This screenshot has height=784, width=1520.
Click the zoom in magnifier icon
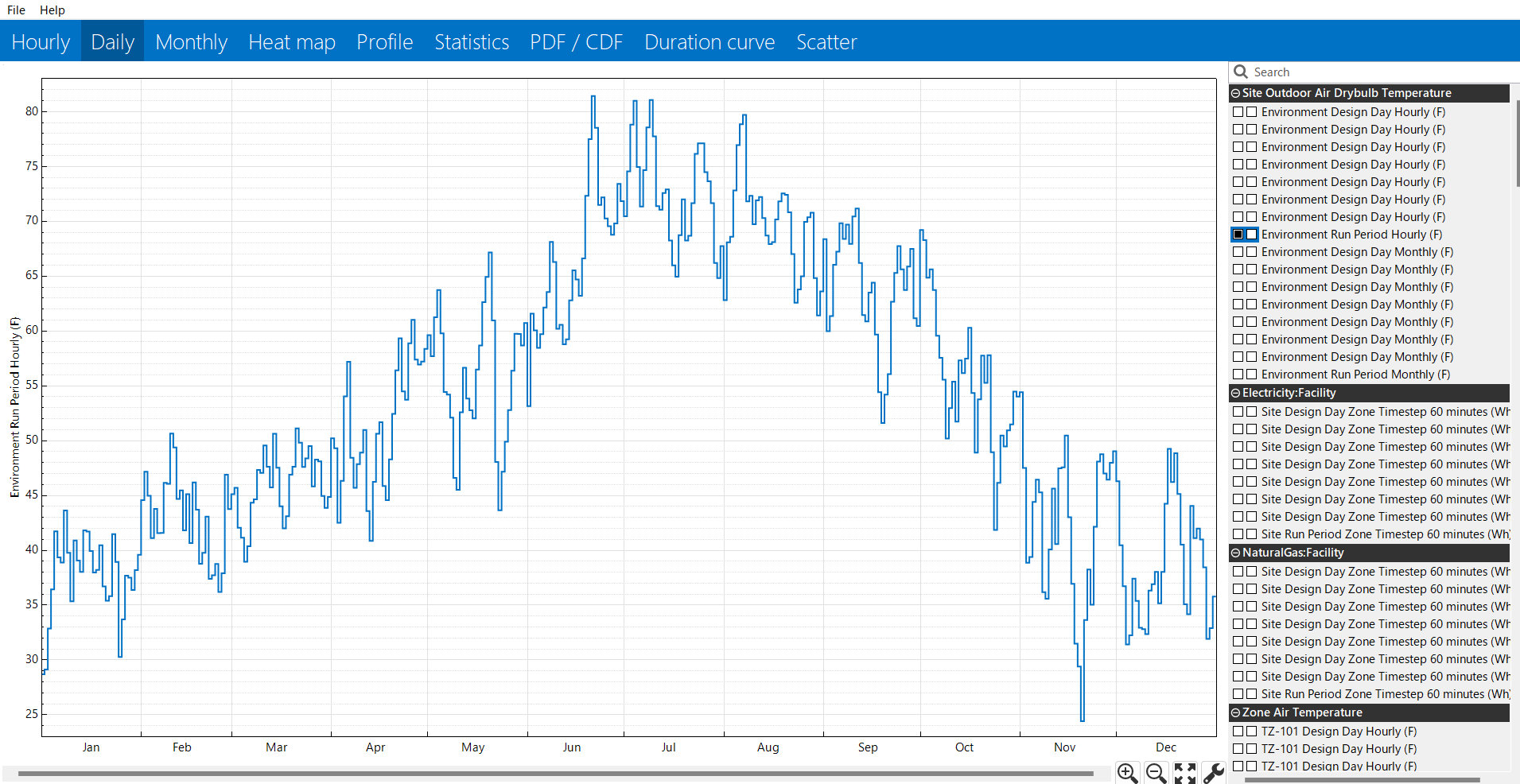click(x=1127, y=773)
